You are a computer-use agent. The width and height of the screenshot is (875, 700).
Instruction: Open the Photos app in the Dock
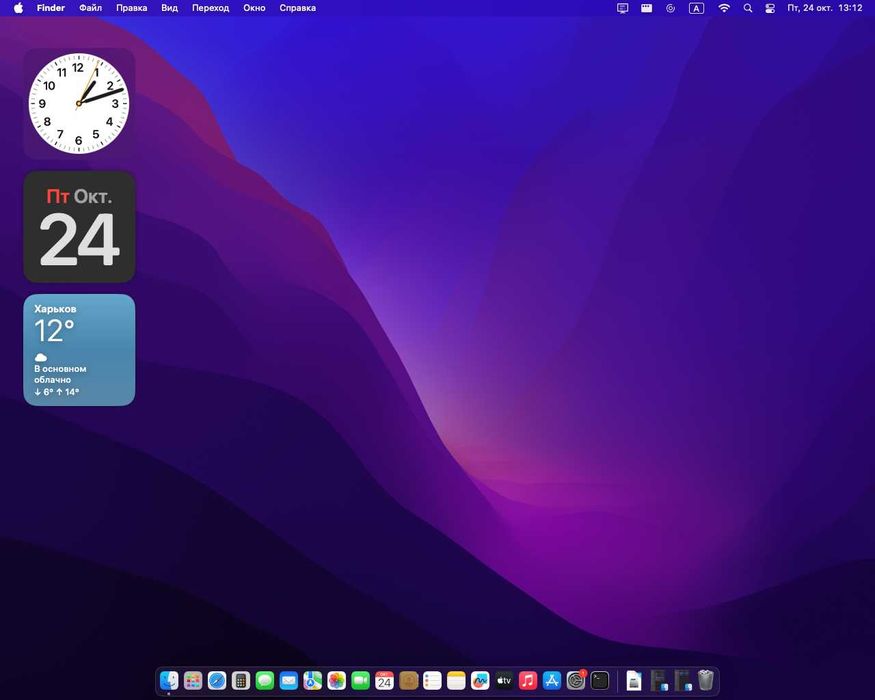[x=336, y=680]
